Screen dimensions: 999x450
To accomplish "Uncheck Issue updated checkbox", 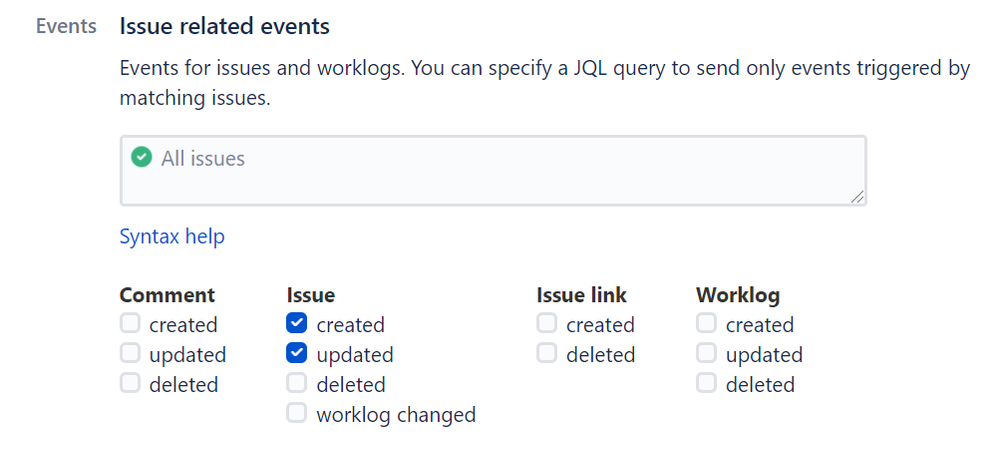I will click(x=297, y=353).
